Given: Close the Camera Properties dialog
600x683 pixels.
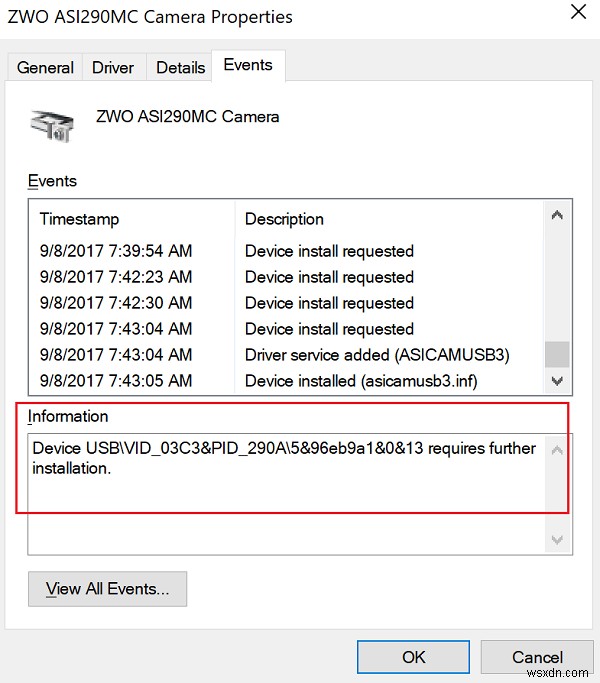Looking at the screenshot, I should pyautogui.click(x=578, y=12).
